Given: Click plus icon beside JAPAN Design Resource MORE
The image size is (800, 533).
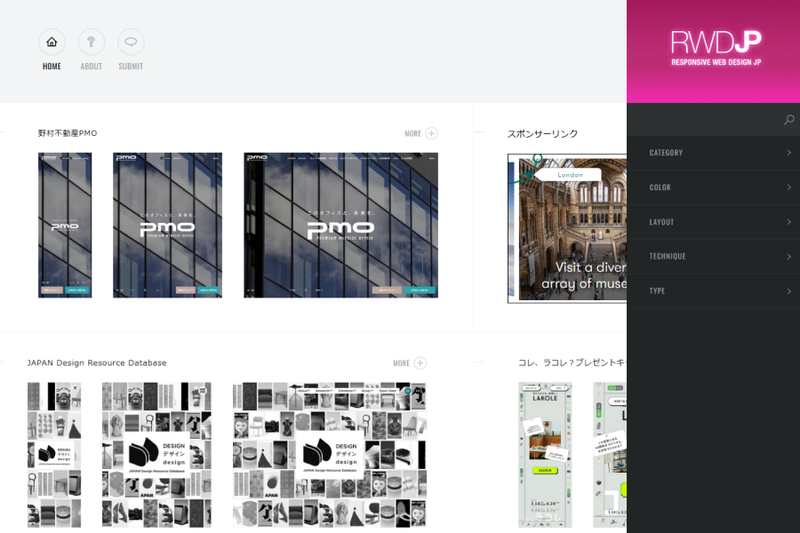Looking at the screenshot, I should coord(420,363).
